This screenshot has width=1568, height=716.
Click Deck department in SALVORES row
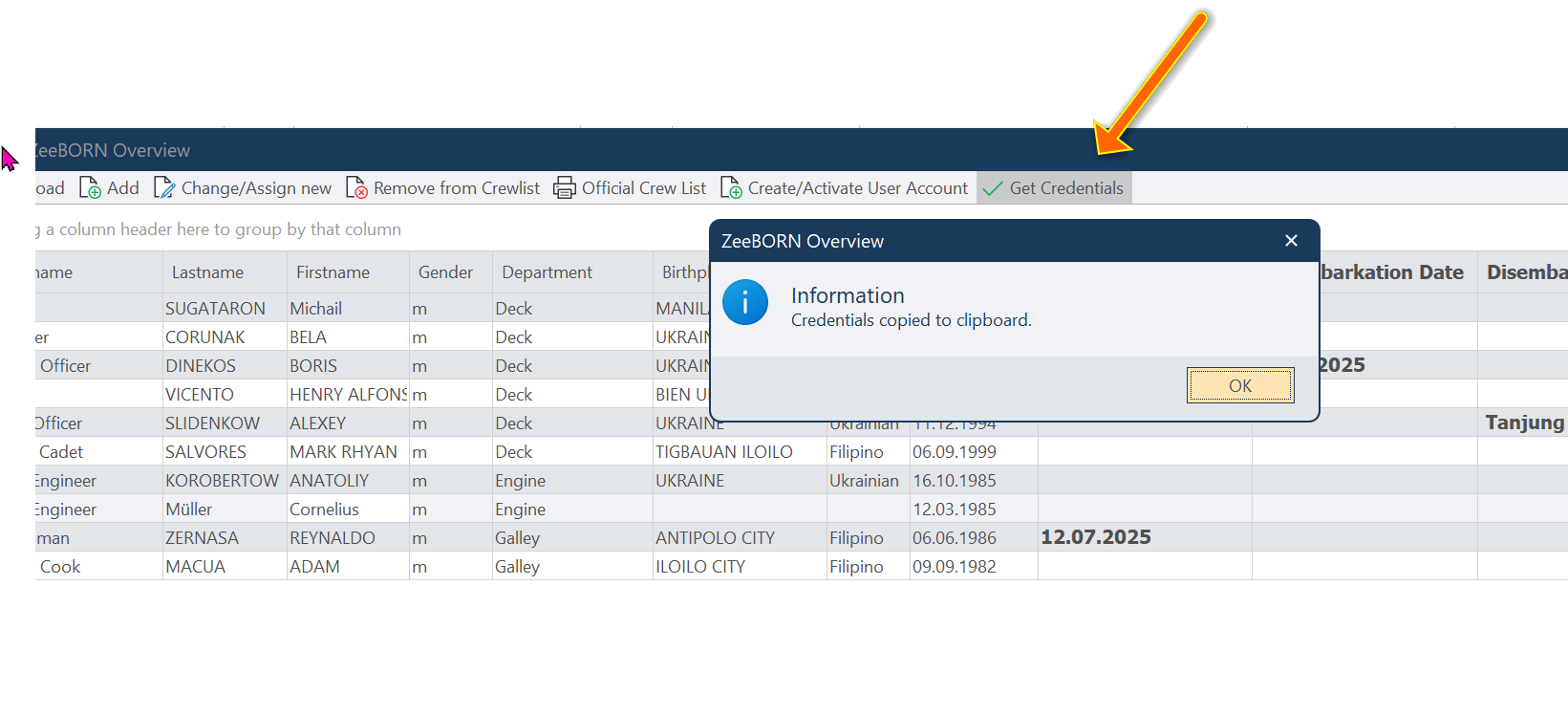[x=572, y=452]
